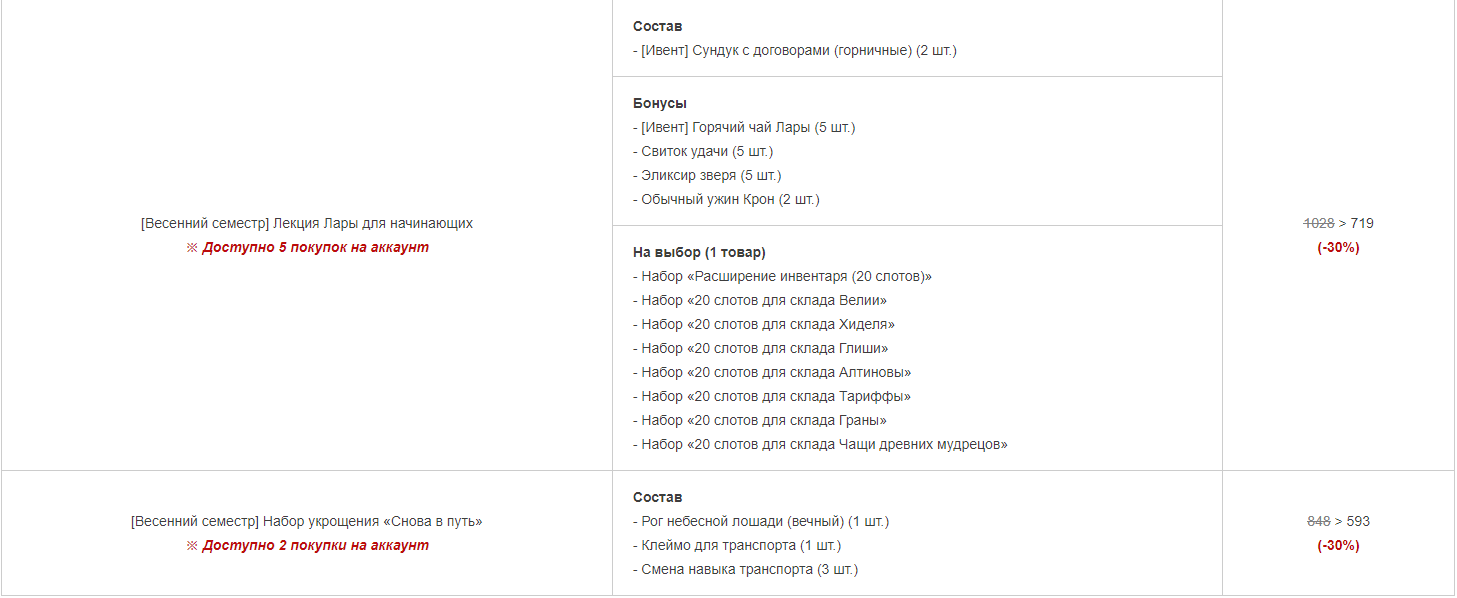
Task: Select the Доступно 2 покупки на аккаунт notice
Action: [x=307, y=546]
